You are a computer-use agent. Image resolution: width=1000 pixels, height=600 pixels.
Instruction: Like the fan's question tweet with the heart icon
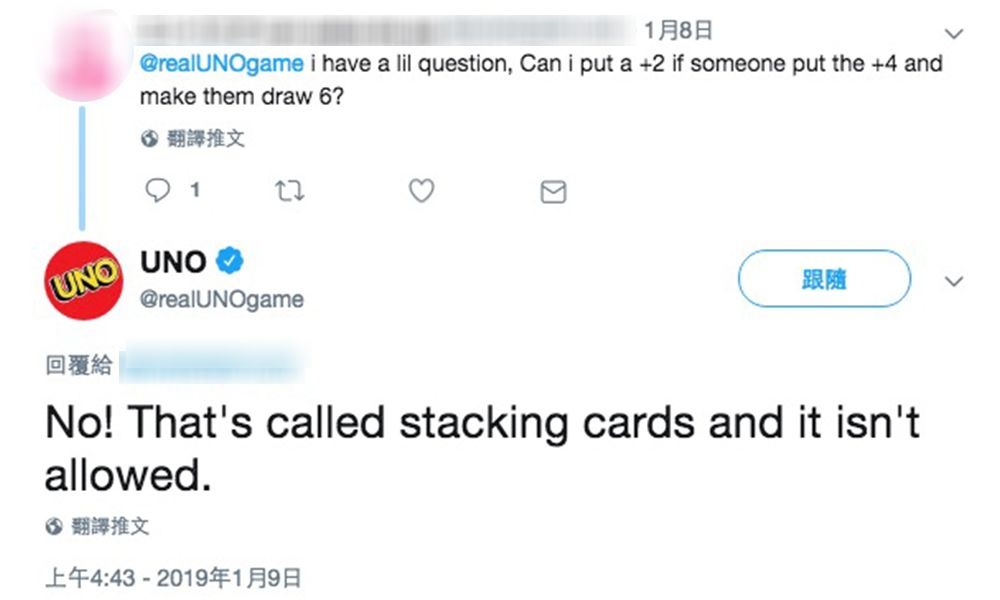(x=421, y=190)
